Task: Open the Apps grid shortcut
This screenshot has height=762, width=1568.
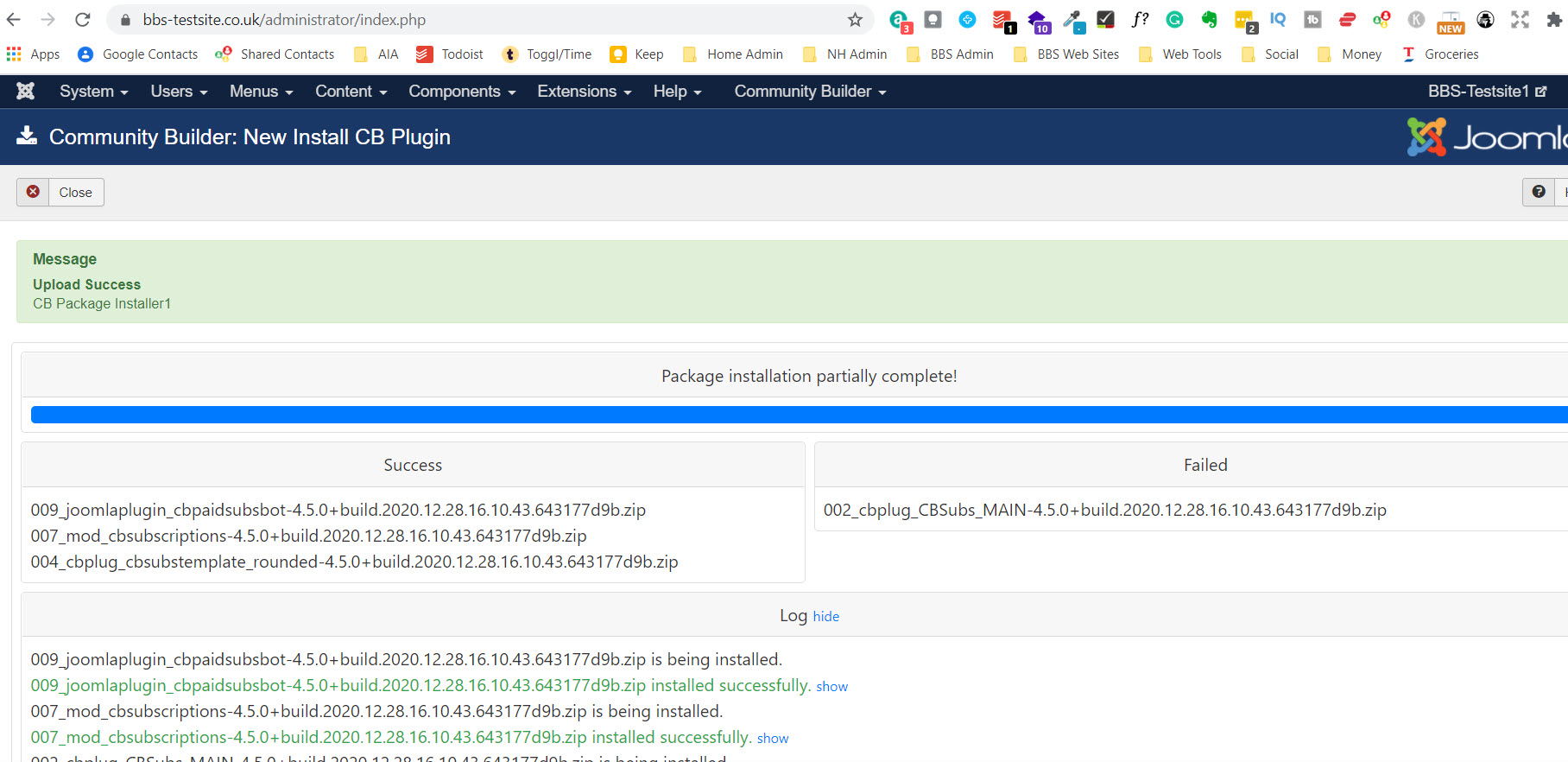Action: click(x=33, y=54)
